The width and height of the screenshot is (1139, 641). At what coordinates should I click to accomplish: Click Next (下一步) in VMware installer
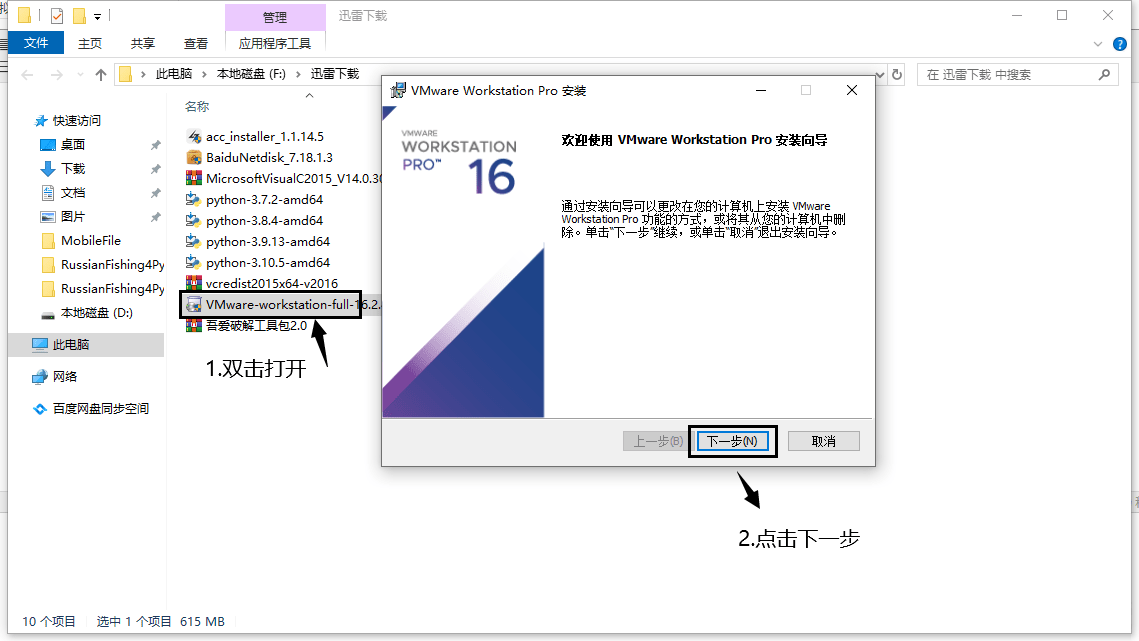(732, 441)
